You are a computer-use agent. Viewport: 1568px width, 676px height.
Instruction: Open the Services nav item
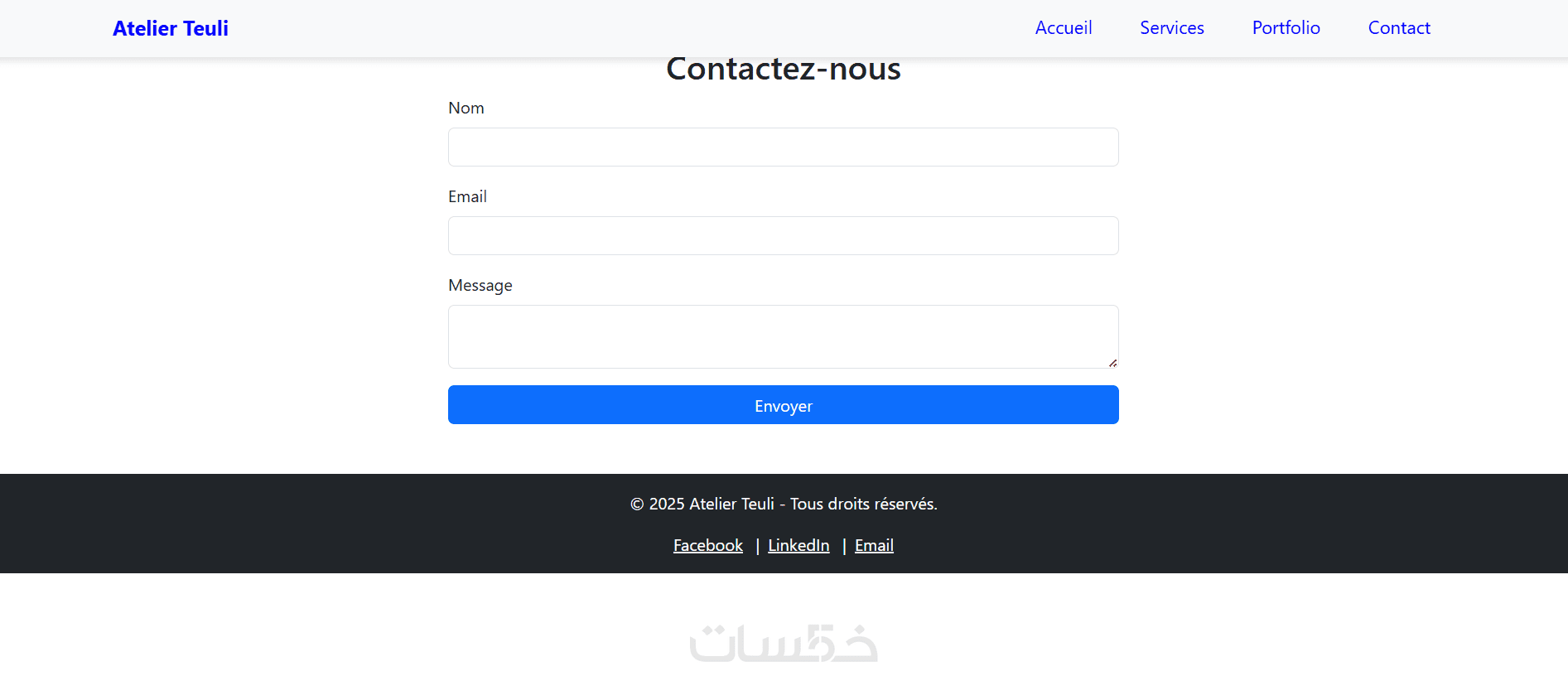(x=1172, y=28)
